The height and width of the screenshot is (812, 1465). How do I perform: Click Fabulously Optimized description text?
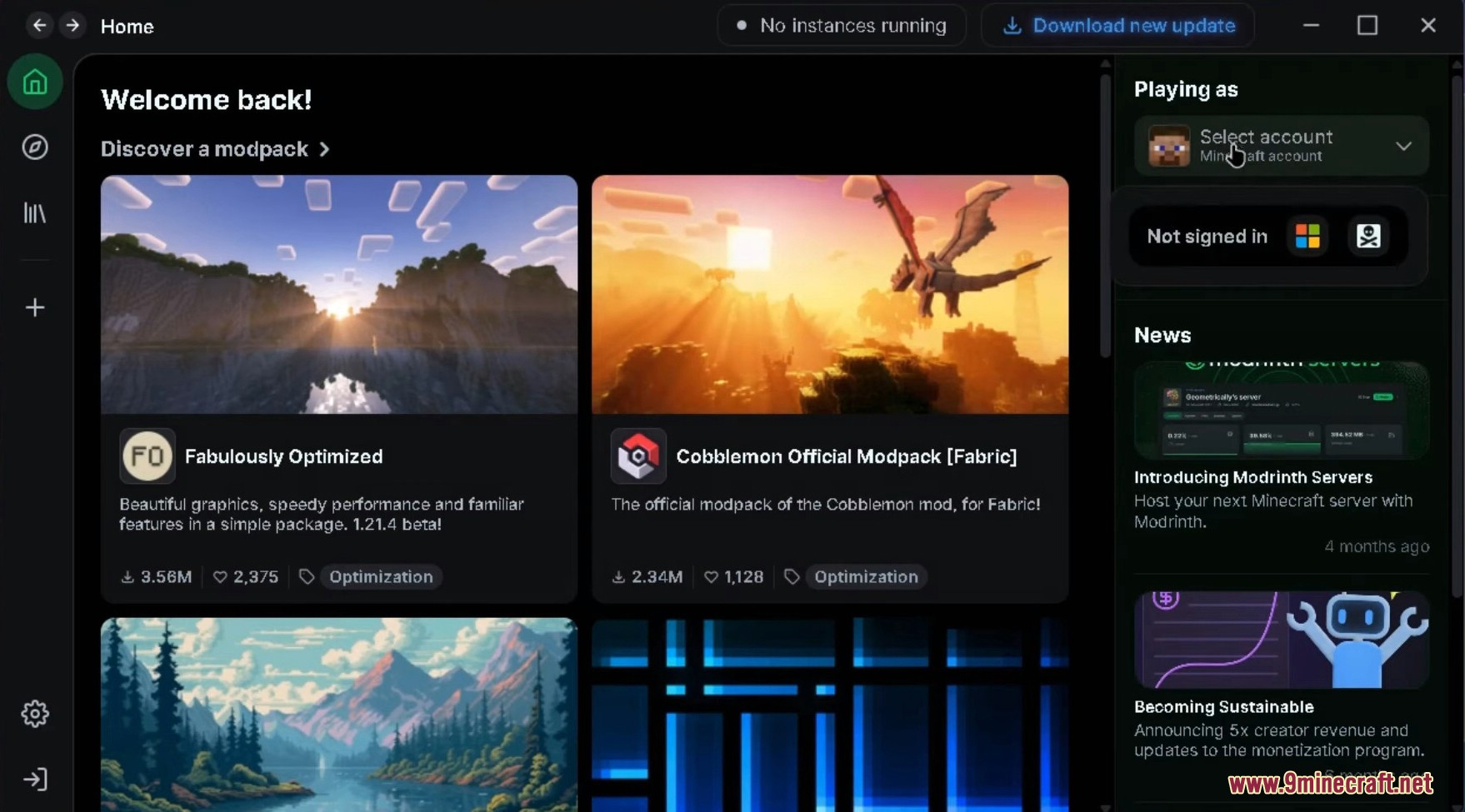322,514
